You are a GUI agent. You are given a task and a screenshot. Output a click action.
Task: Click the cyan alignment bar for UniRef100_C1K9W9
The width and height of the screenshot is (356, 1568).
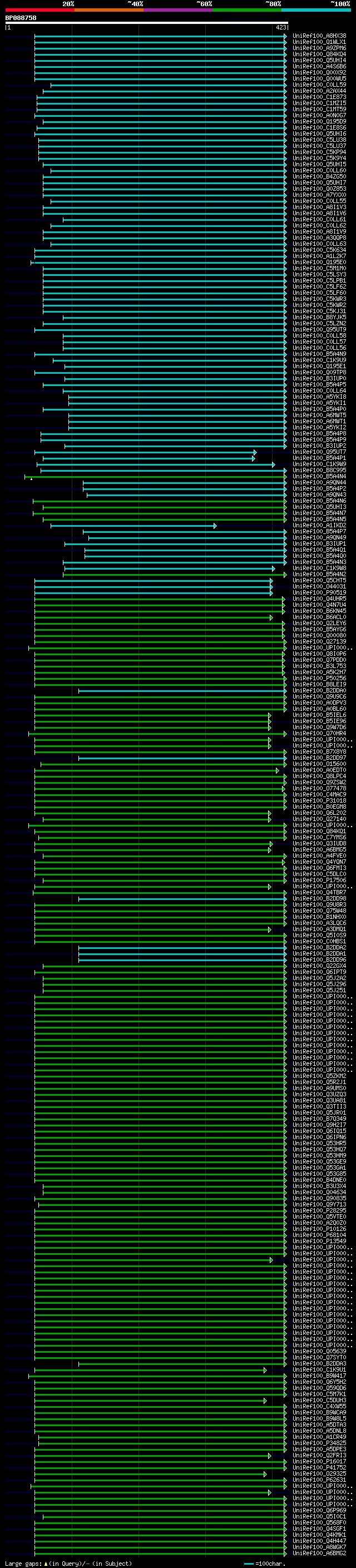tap(156, 464)
